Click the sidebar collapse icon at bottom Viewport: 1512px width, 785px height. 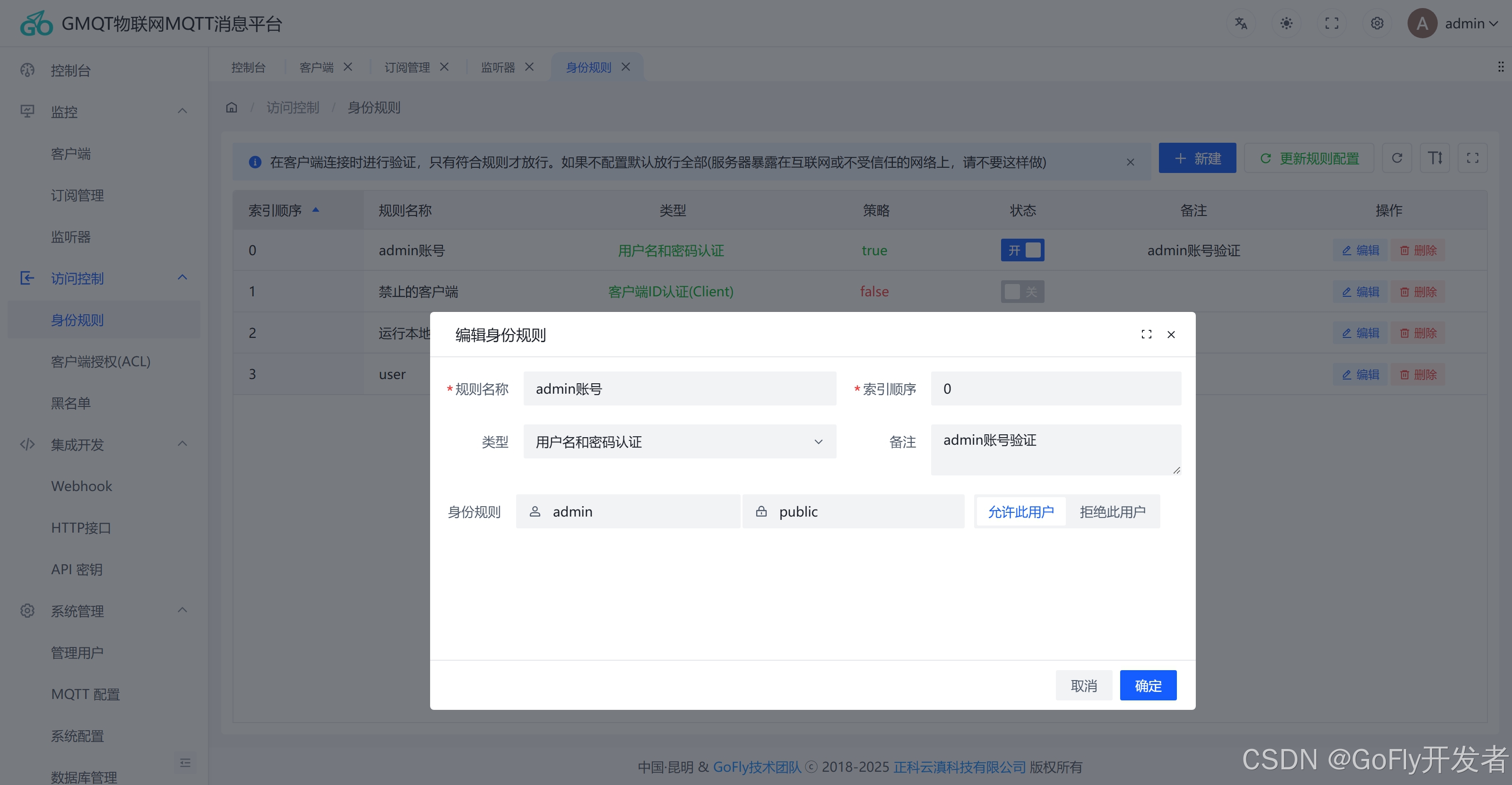coord(185,763)
